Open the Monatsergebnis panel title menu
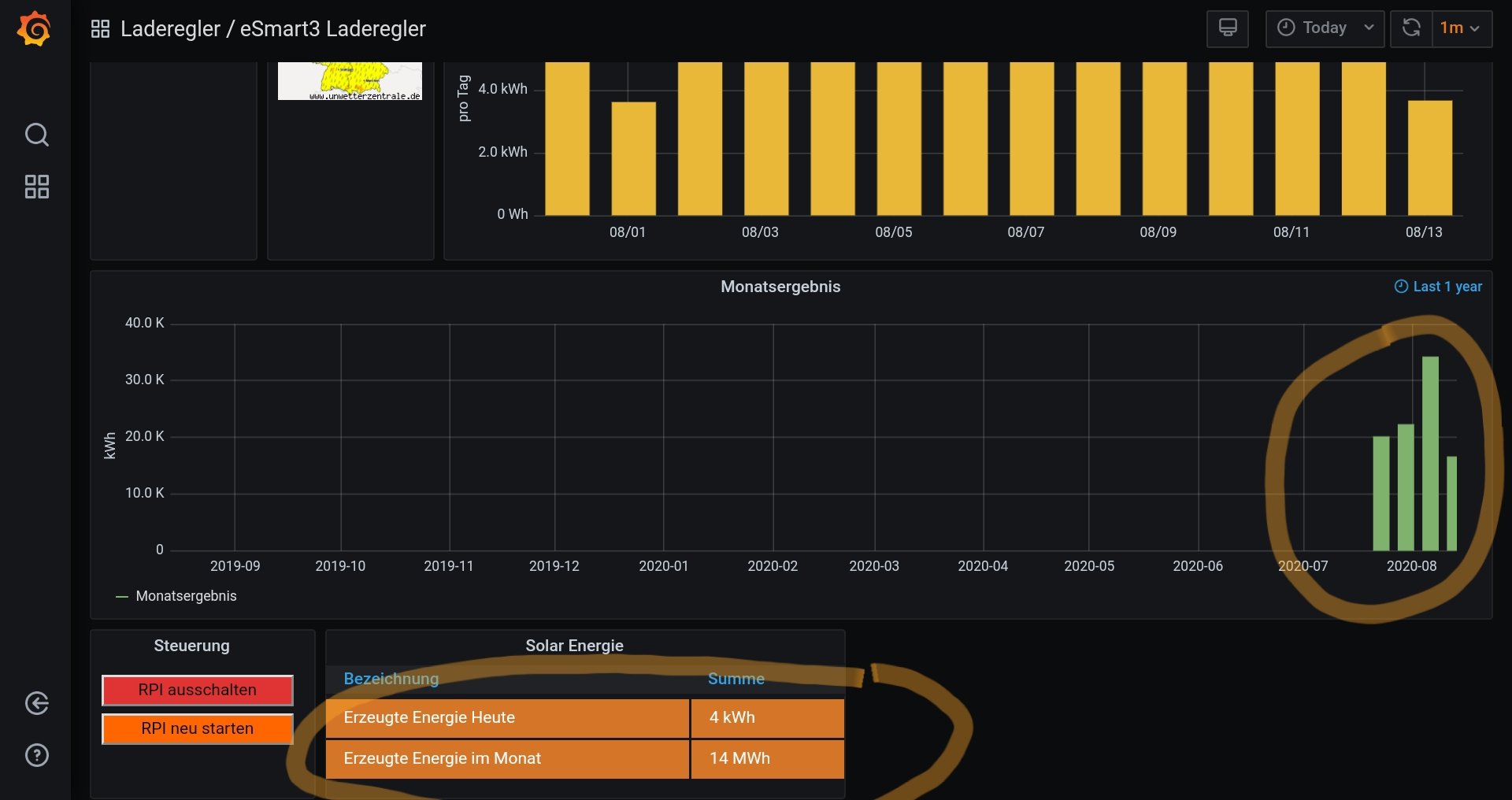Viewport: 1512px width, 800px height. pos(780,287)
